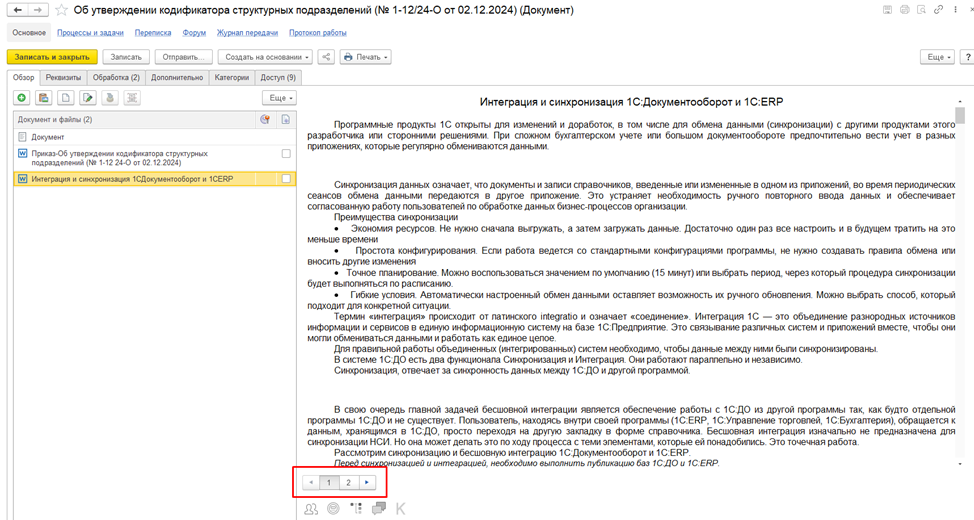
Task: Open the three-dots menu at top right
Action: pyautogui.click(x=955, y=10)
